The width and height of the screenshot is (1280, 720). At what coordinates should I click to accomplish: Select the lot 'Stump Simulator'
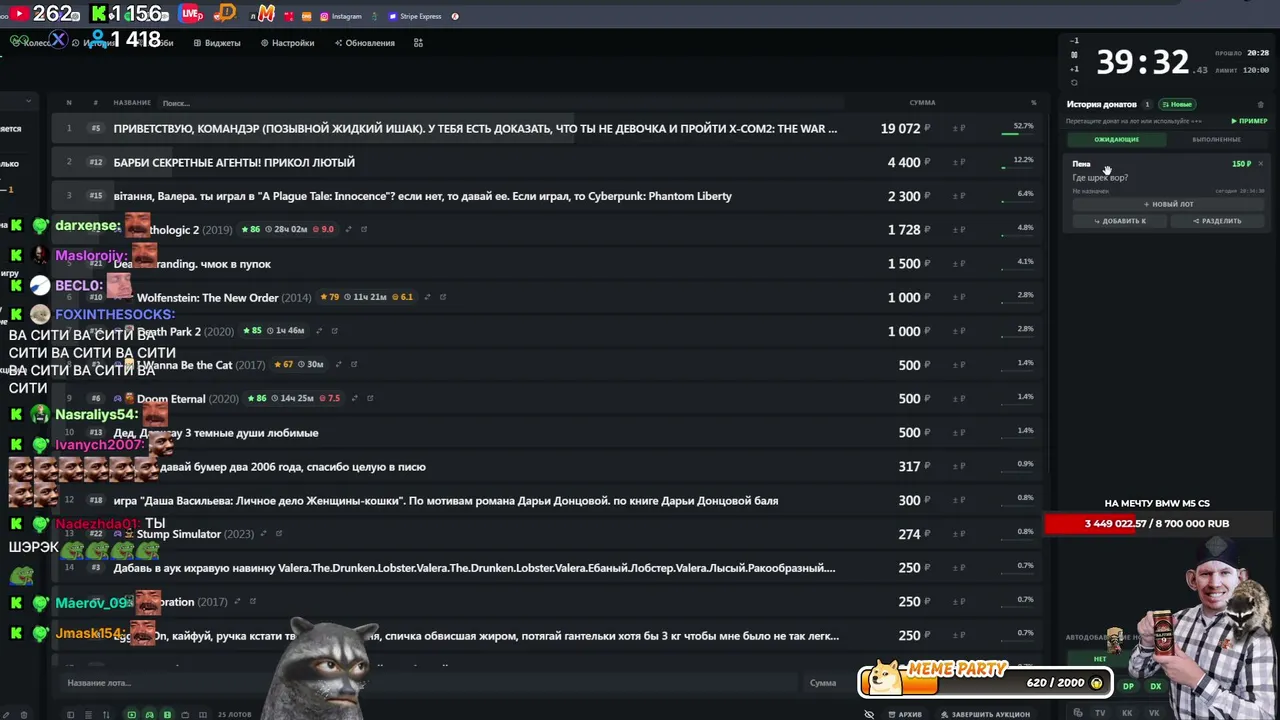[547, 534]
